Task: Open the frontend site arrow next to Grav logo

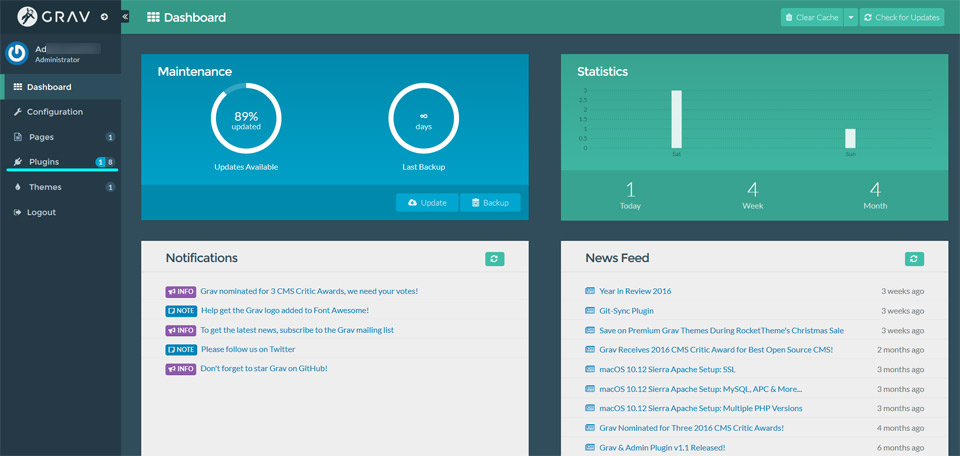Action: [x=104, y=17]
